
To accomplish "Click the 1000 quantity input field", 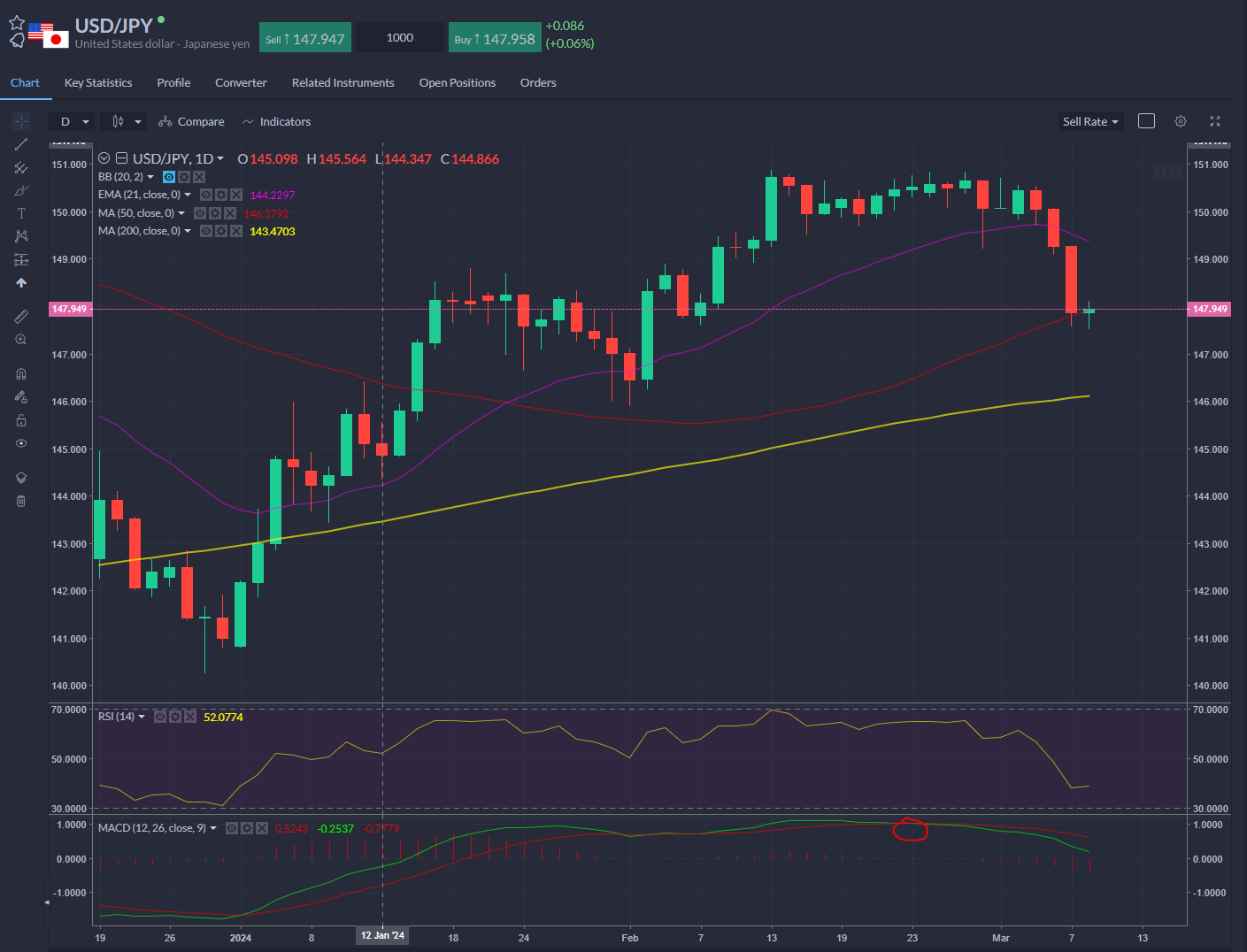I will point(399,37).
